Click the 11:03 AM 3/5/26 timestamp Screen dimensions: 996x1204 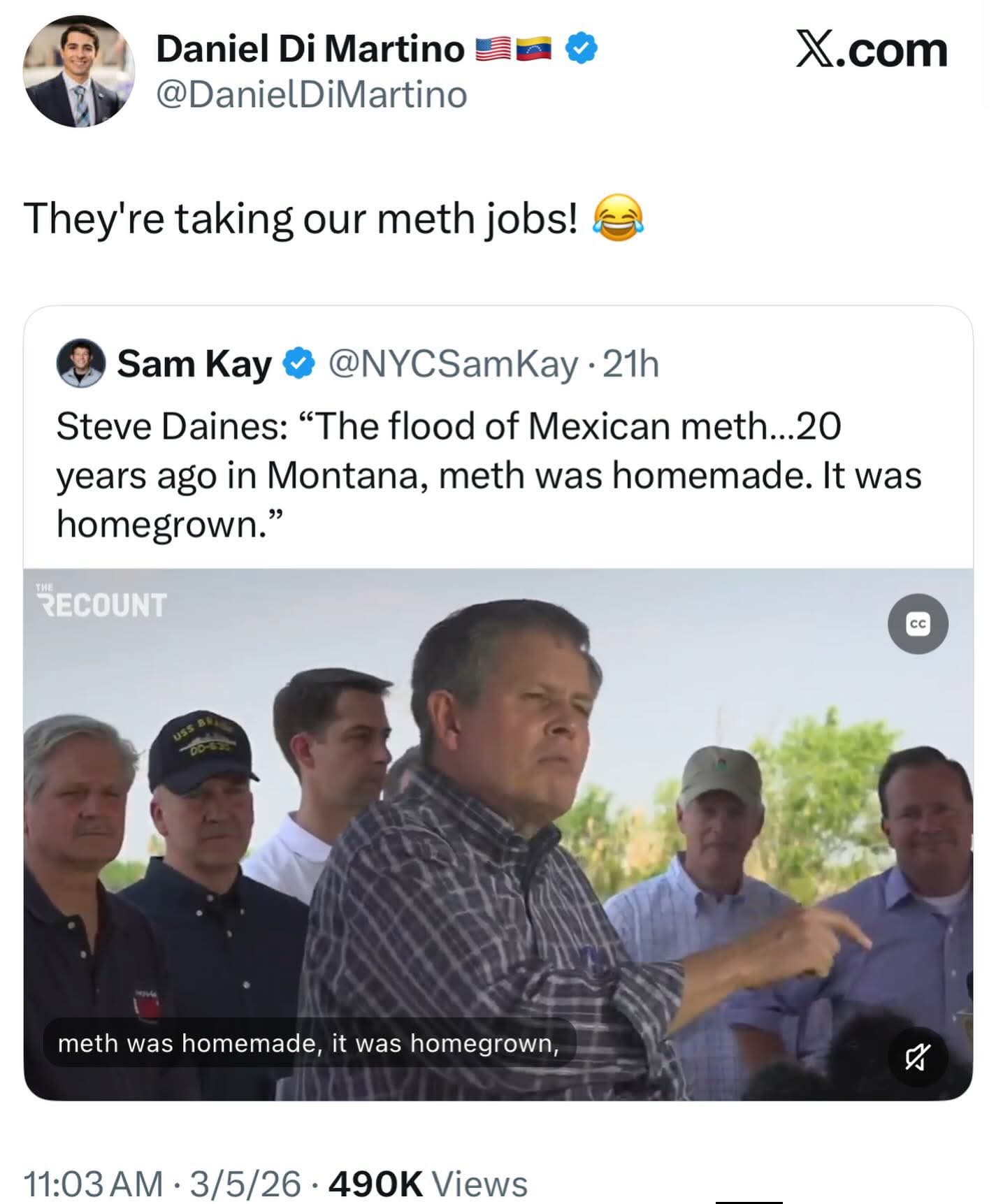[162, 1183]
